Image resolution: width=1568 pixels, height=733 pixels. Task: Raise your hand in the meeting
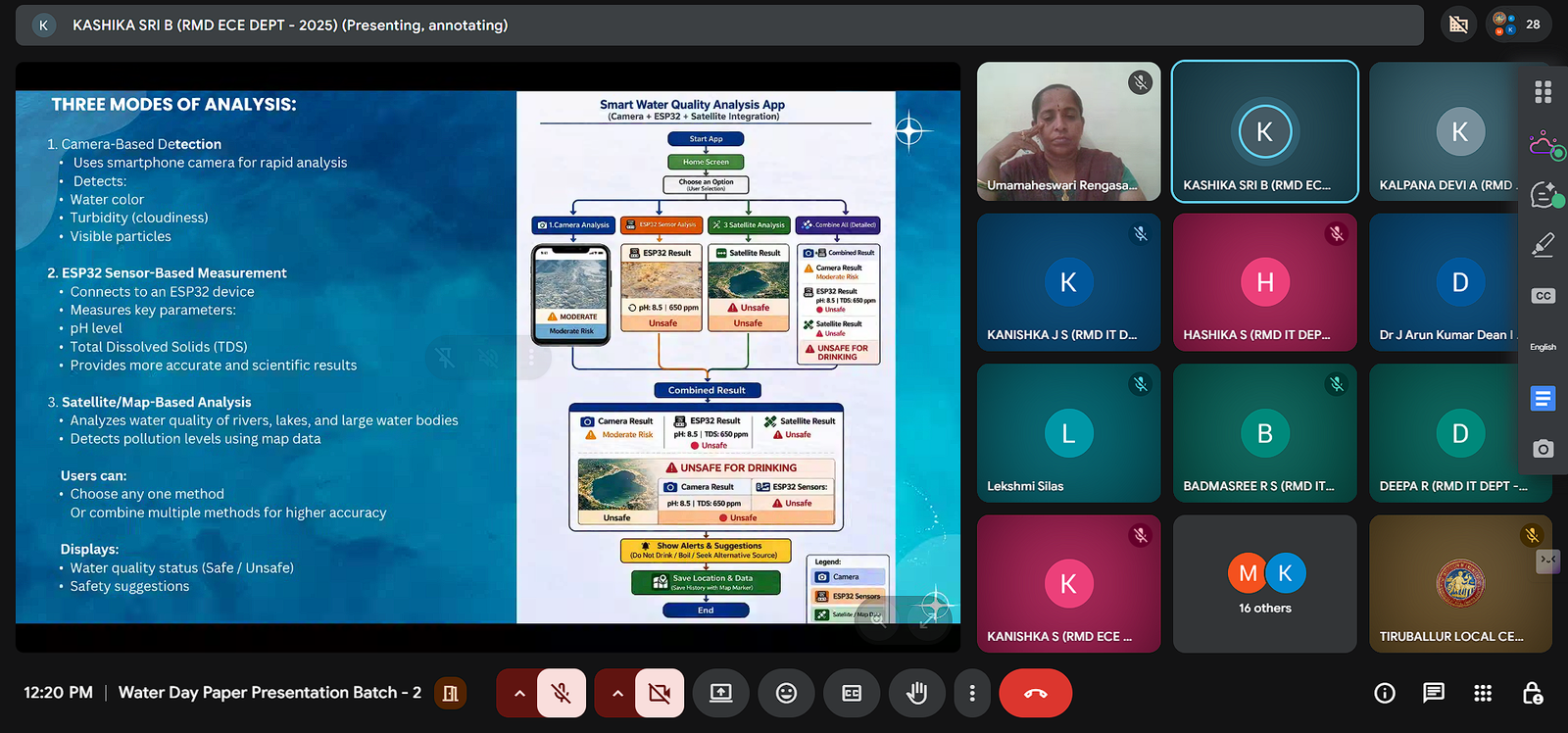916,694
